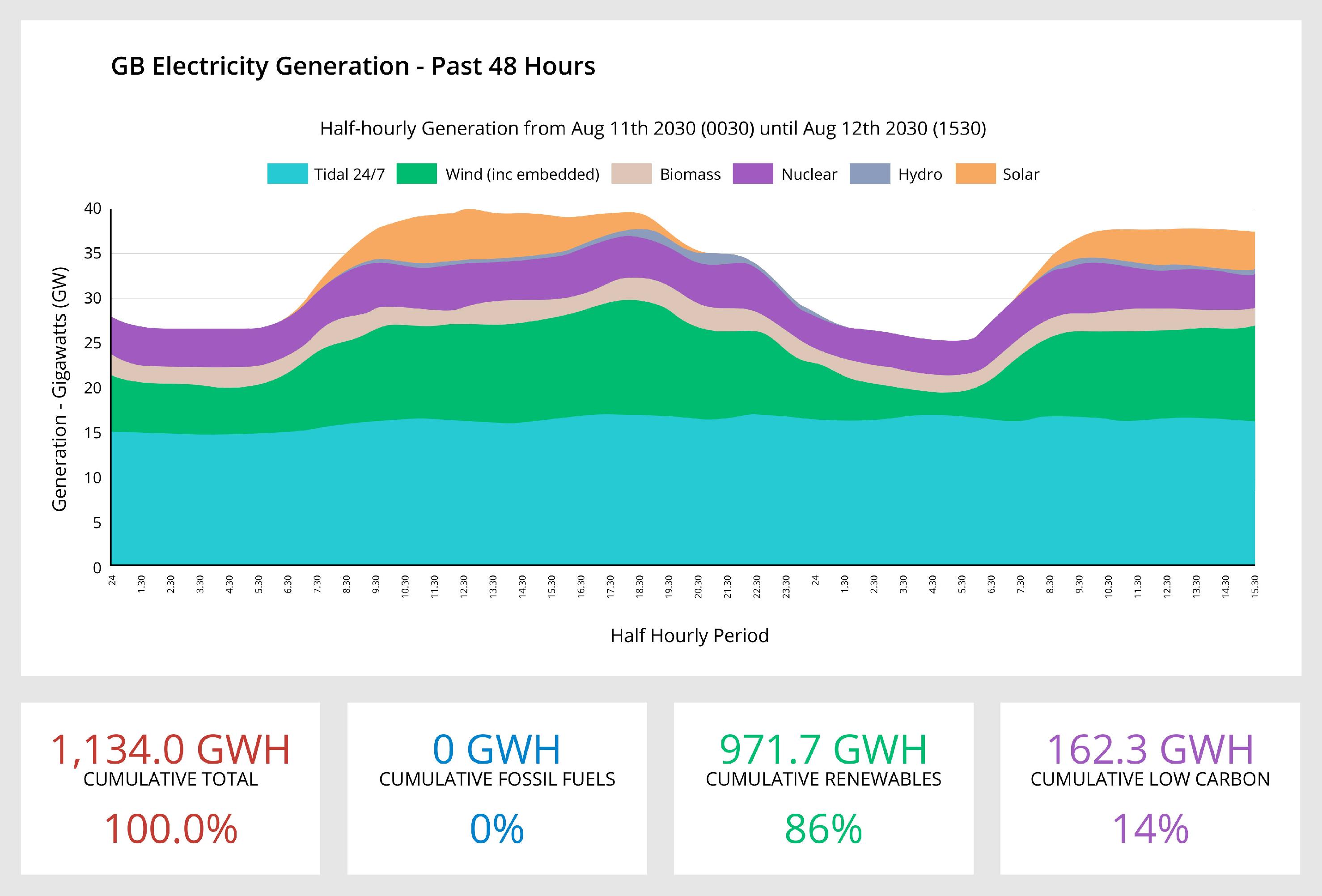Click the orange Solar legend swatch
This screenshot has height=896, width=1322.
975,174
